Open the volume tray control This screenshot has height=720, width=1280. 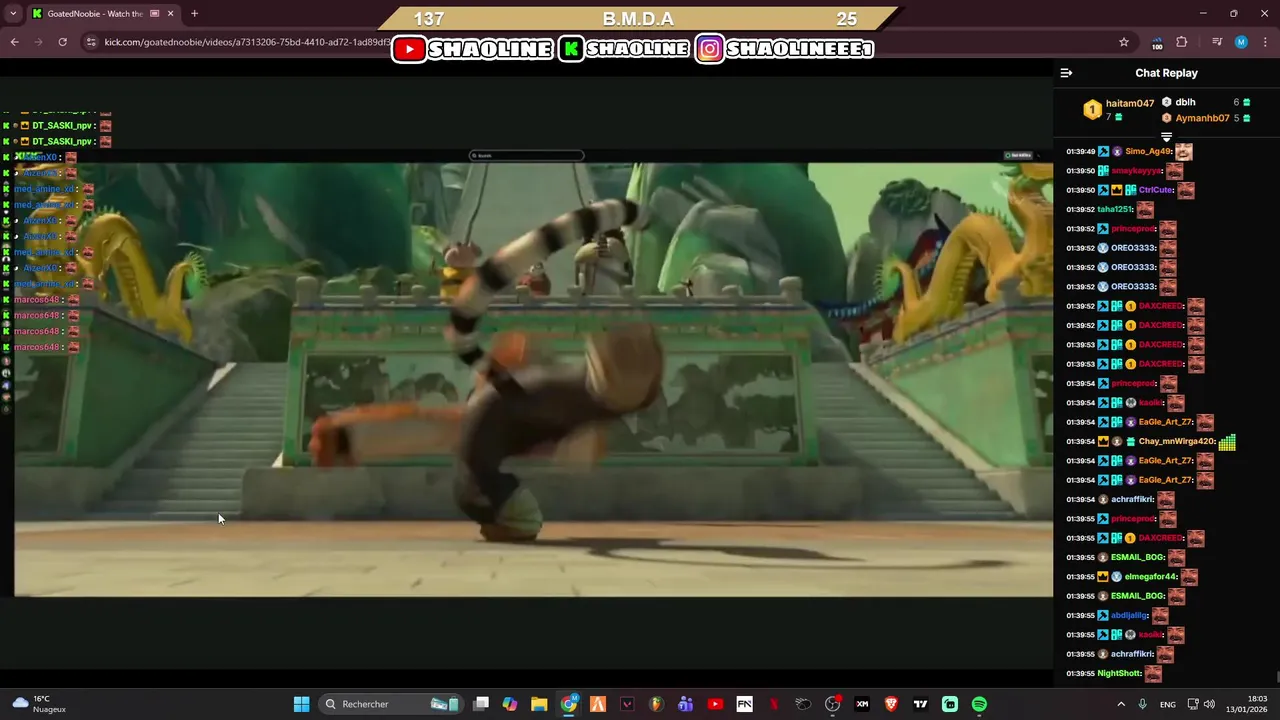click(x=1209, y=704)
